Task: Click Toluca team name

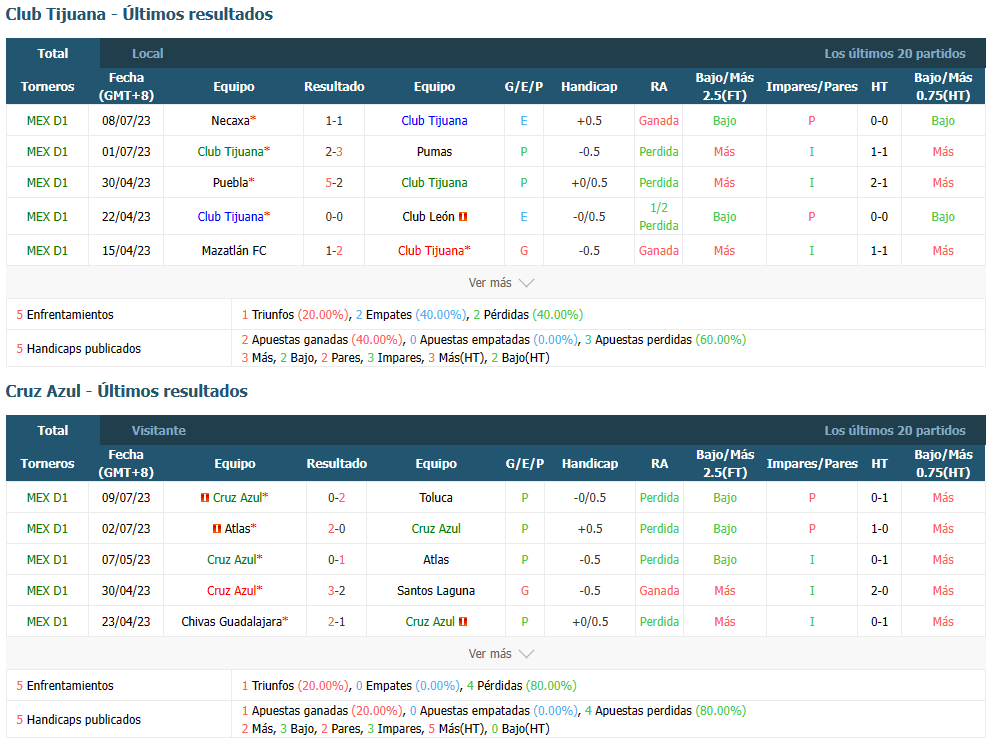Action: point(436,498)
